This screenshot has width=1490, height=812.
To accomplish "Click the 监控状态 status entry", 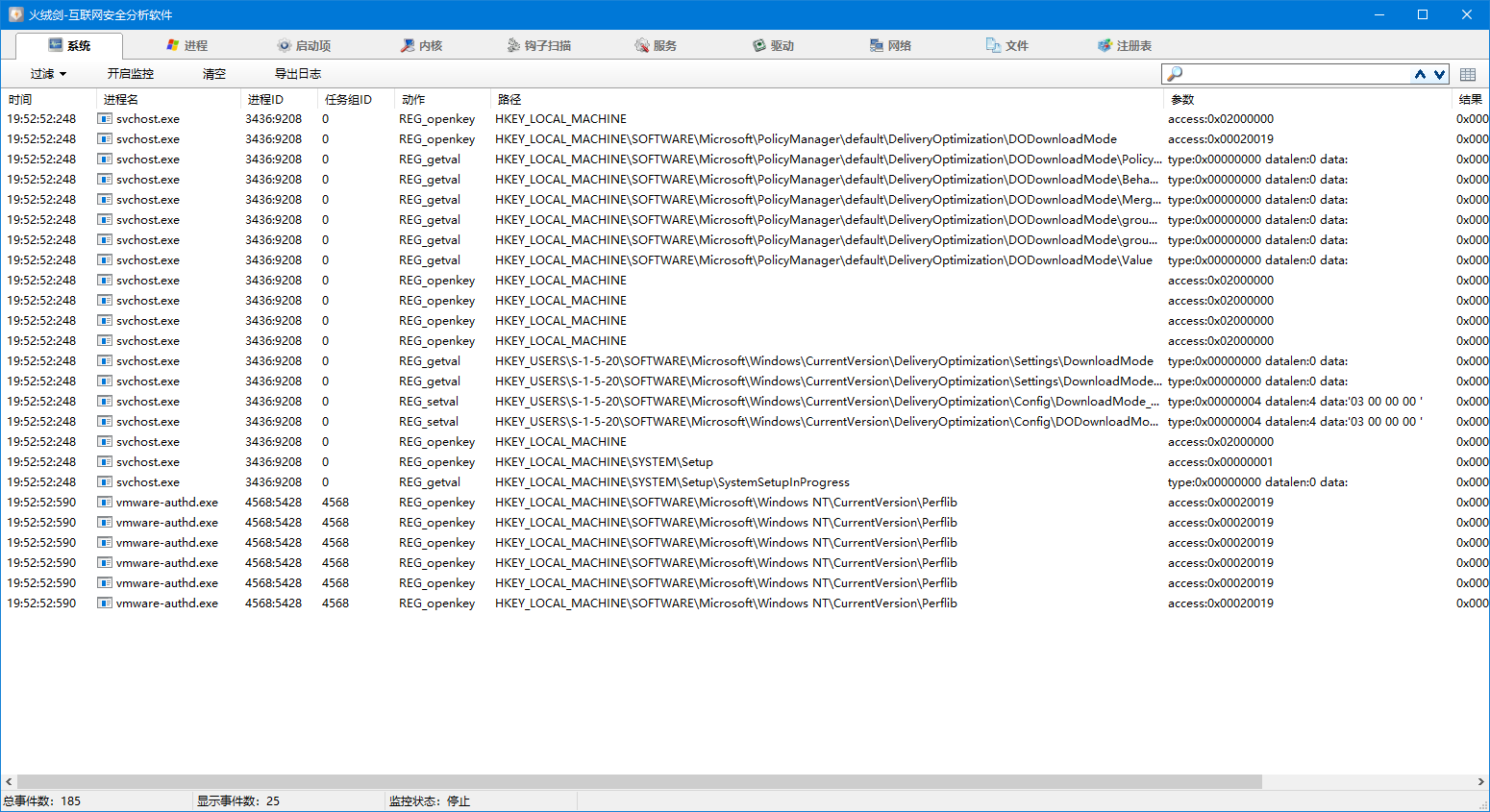I will coord(430,801).
